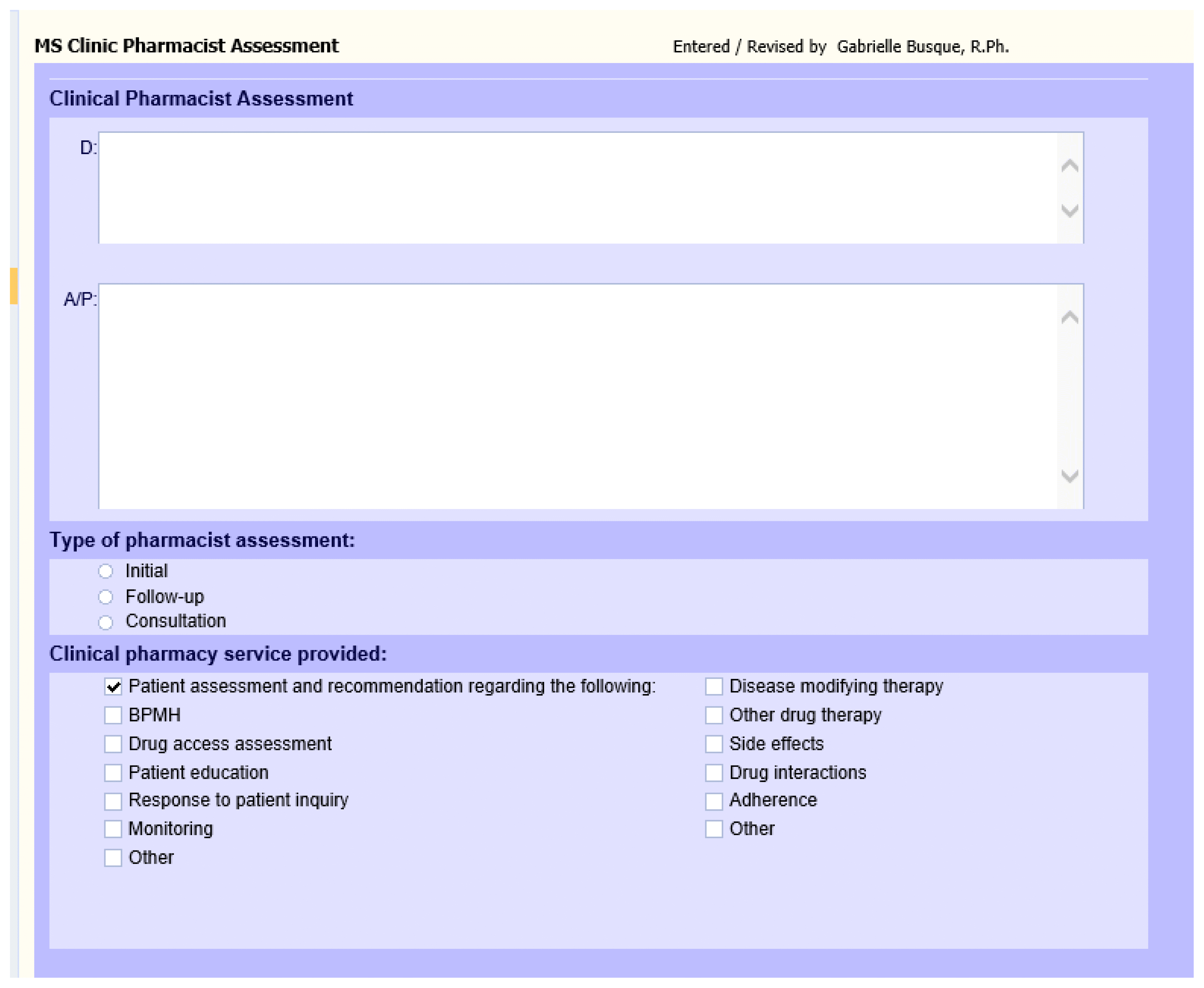Check the Adherence checkbox
The image size is (1204, 988).
[714, 801]
